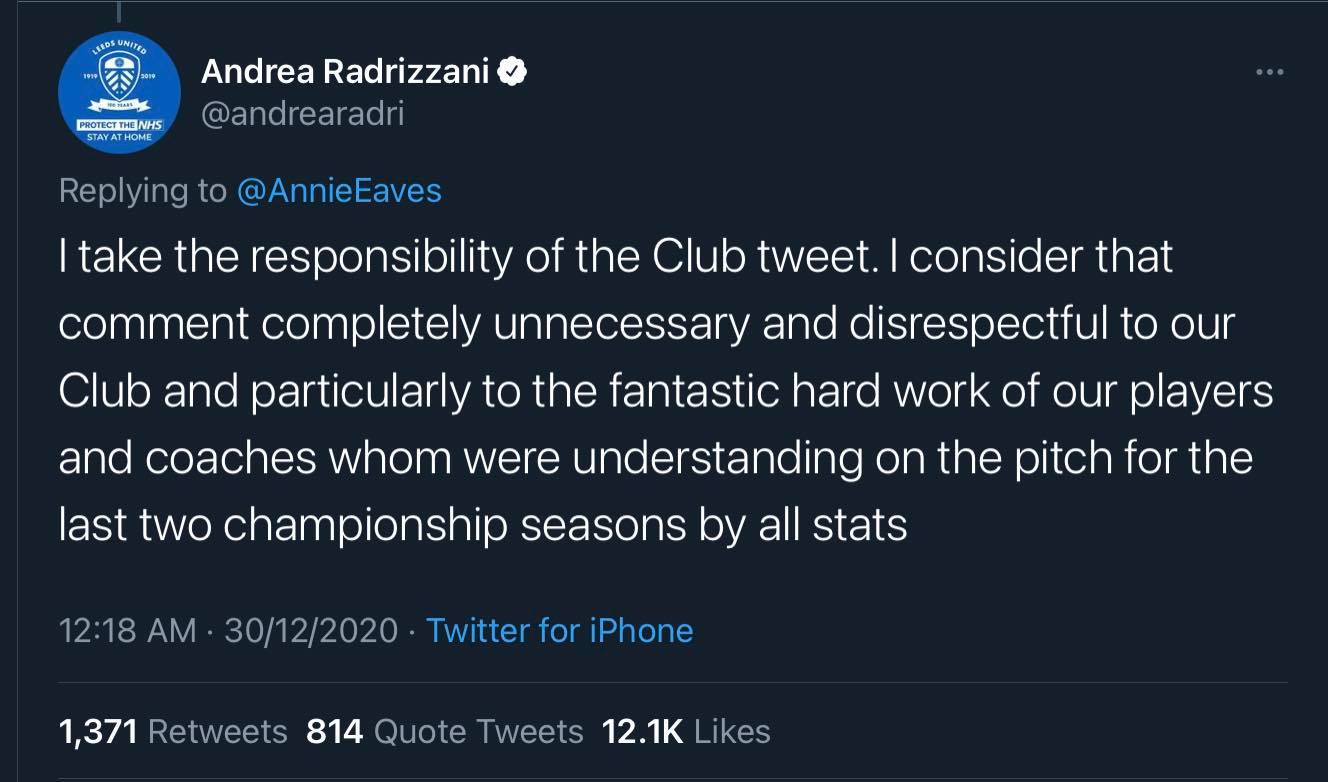Click the Leeds United crest in avatar
Image resolution: width=1328 pixels, height=782 pixels.
[x=119, y=76]
